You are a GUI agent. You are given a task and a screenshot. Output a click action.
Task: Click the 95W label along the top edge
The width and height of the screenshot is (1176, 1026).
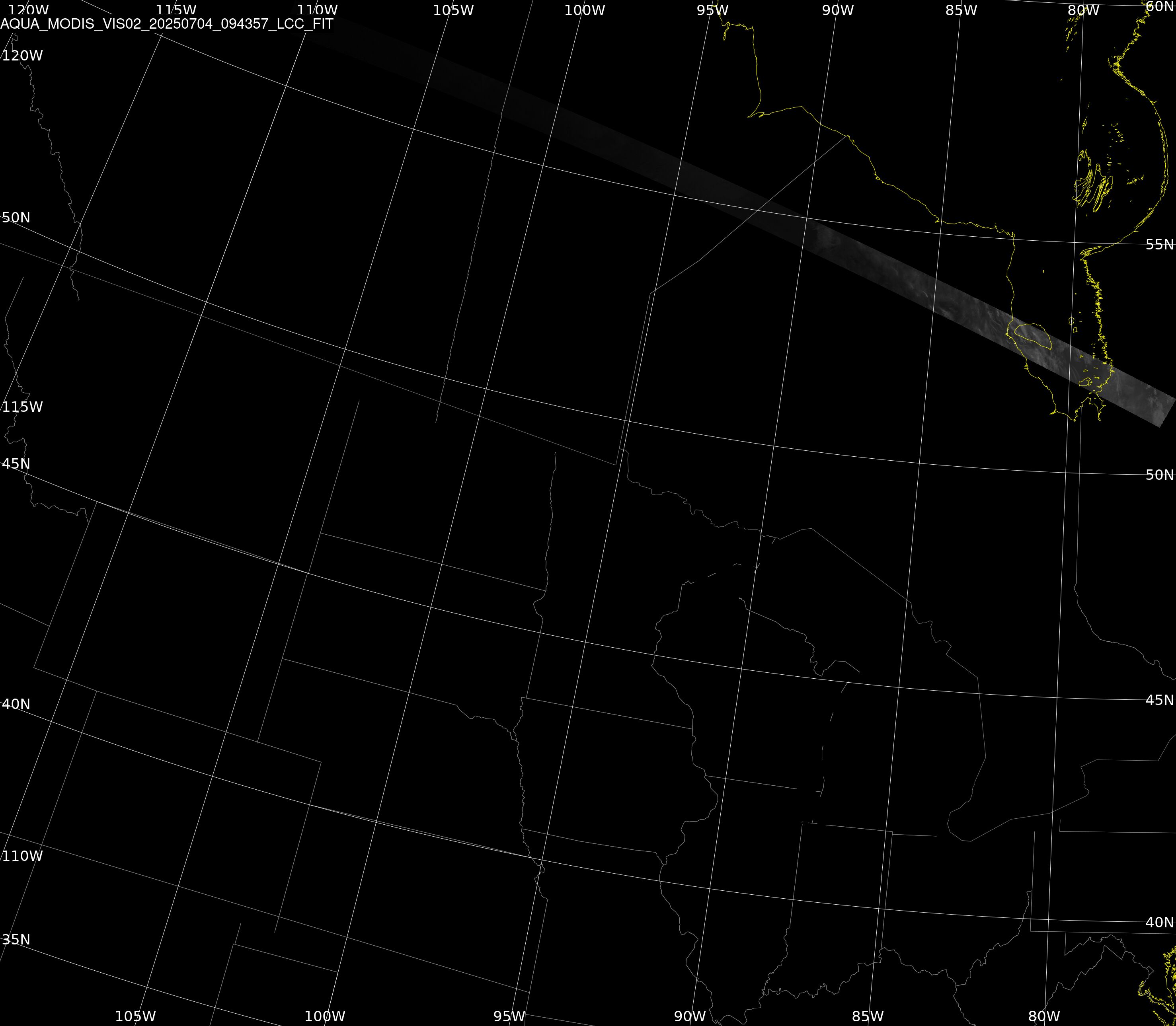coord(713,10)
